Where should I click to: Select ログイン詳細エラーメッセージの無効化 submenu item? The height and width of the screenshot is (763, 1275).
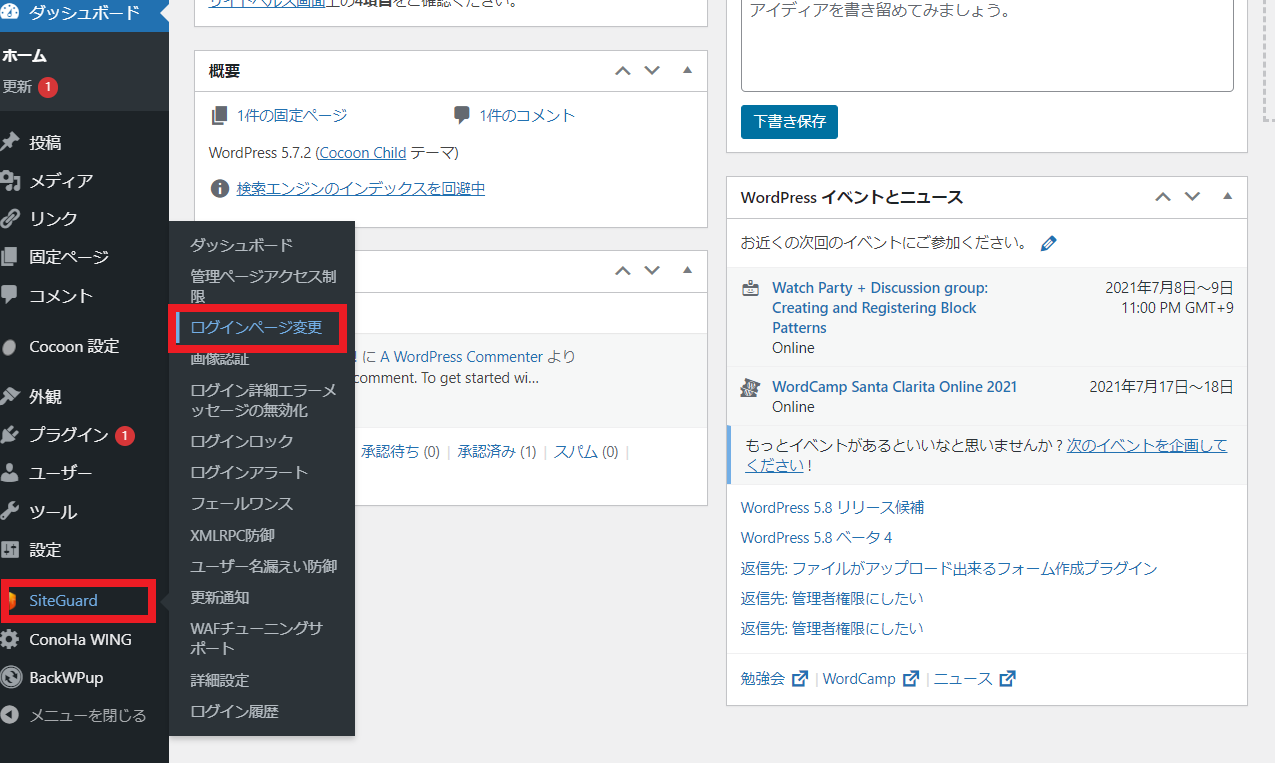tap(263, 400)
